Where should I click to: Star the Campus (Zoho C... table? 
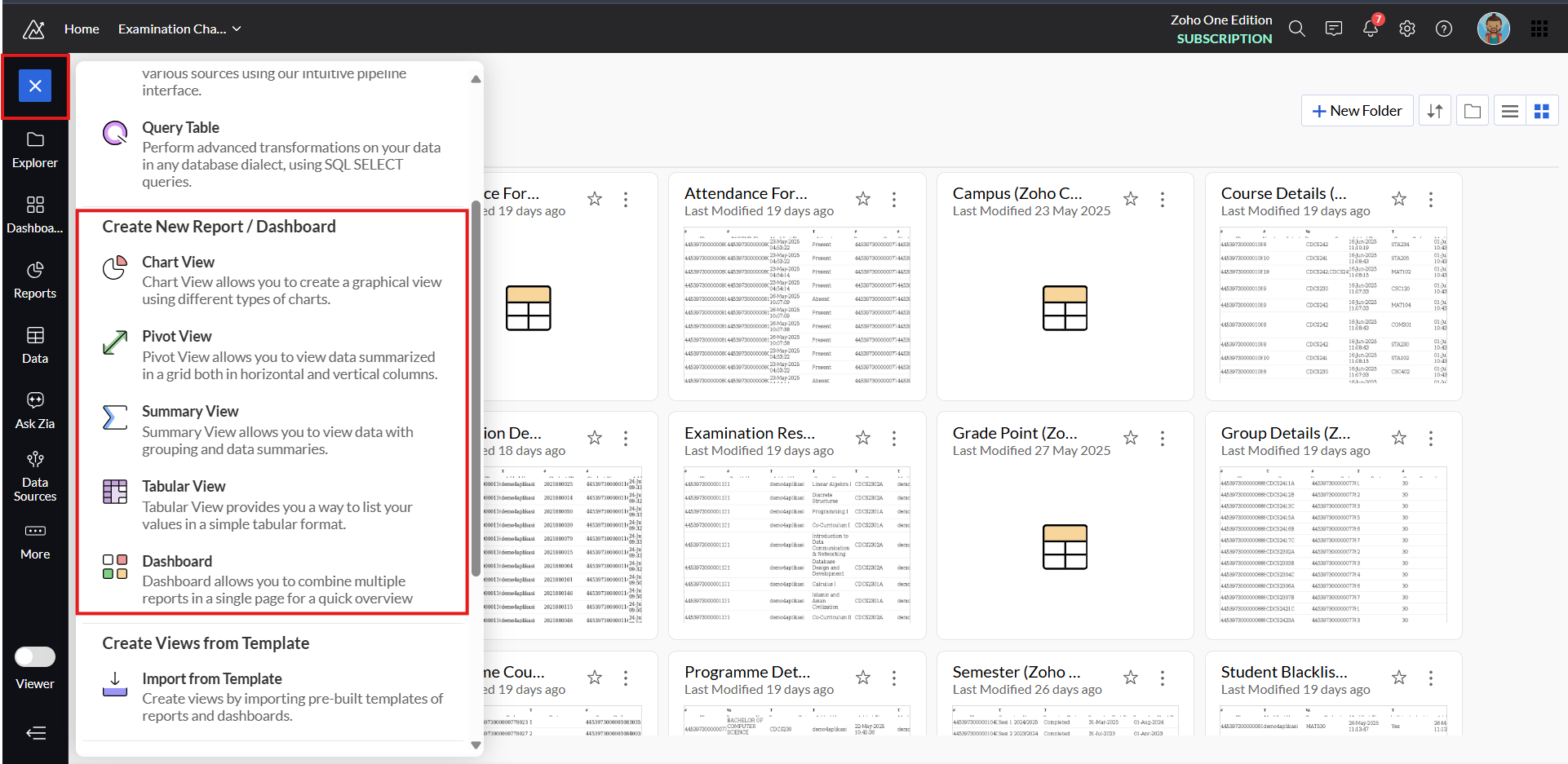click(1131, 199)
